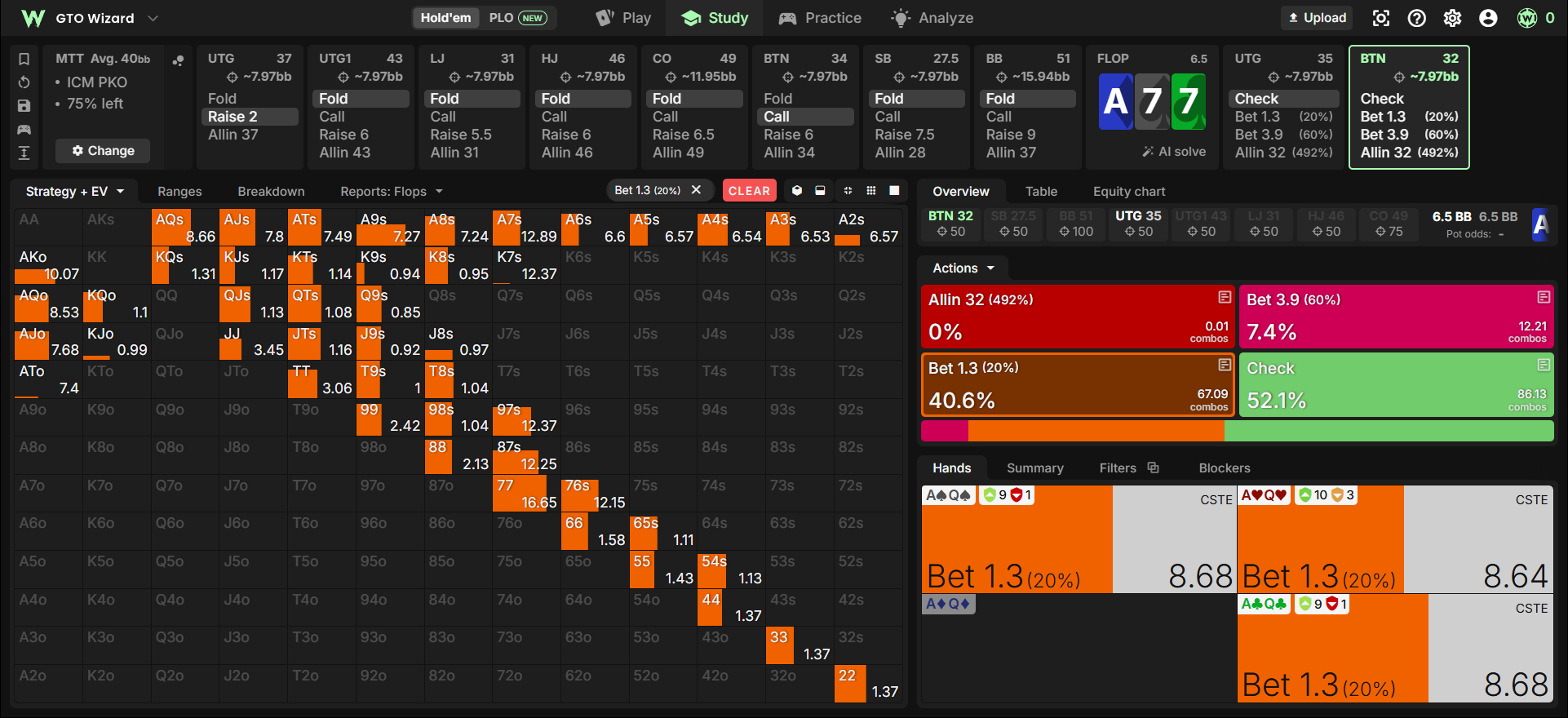Open the Filters popout icon

pyautogui.click(x=1154, y=468)
